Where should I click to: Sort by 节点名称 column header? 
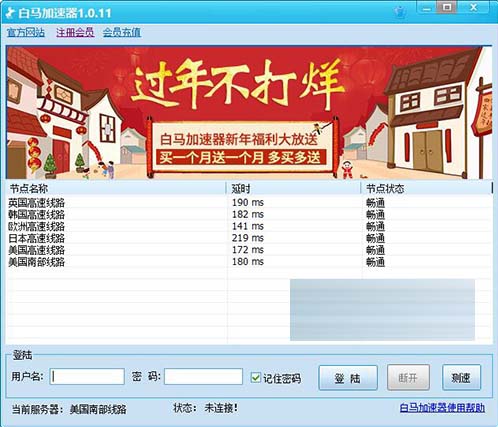click(x=116, y=189)
